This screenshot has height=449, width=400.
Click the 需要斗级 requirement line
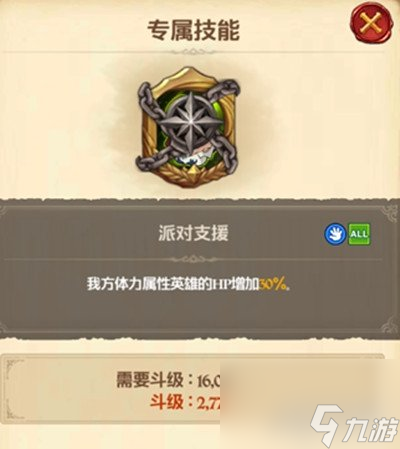point(169,380)
